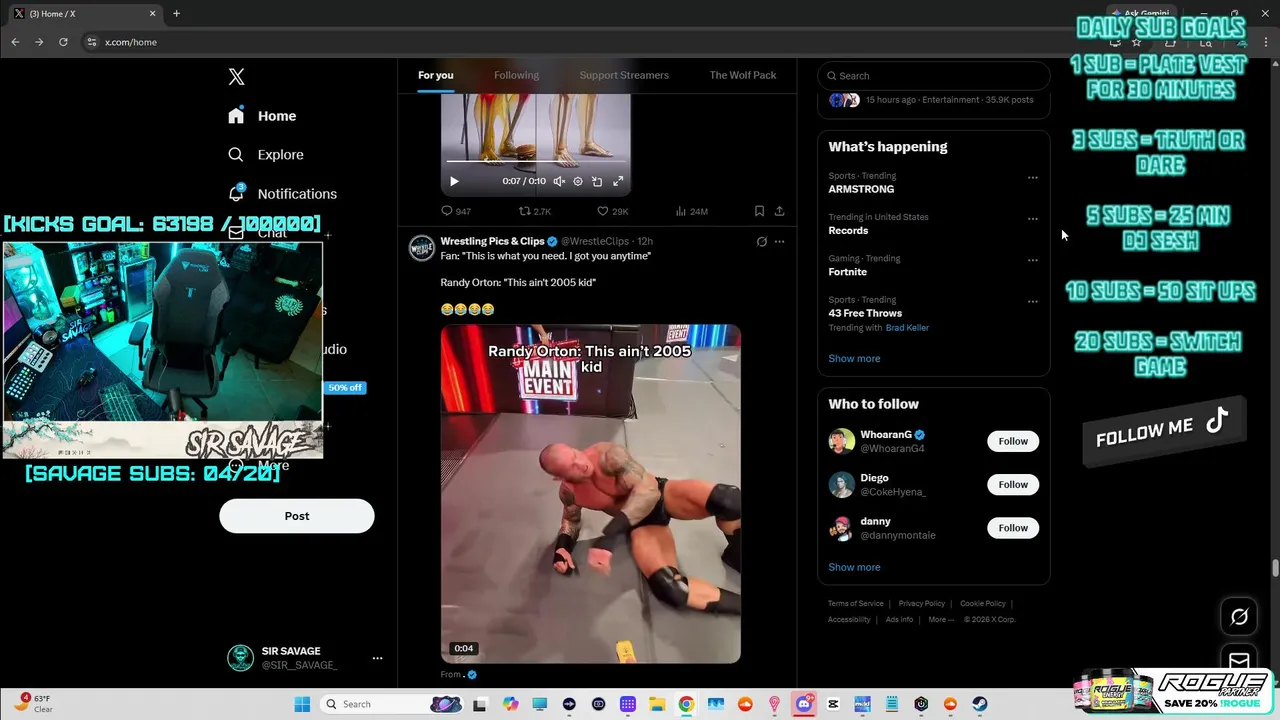The width and height of the screenshot is (1280, 720).
Task: Click the Windows taskbar search box
Action: pyautogui.click(x=392, y=704)
